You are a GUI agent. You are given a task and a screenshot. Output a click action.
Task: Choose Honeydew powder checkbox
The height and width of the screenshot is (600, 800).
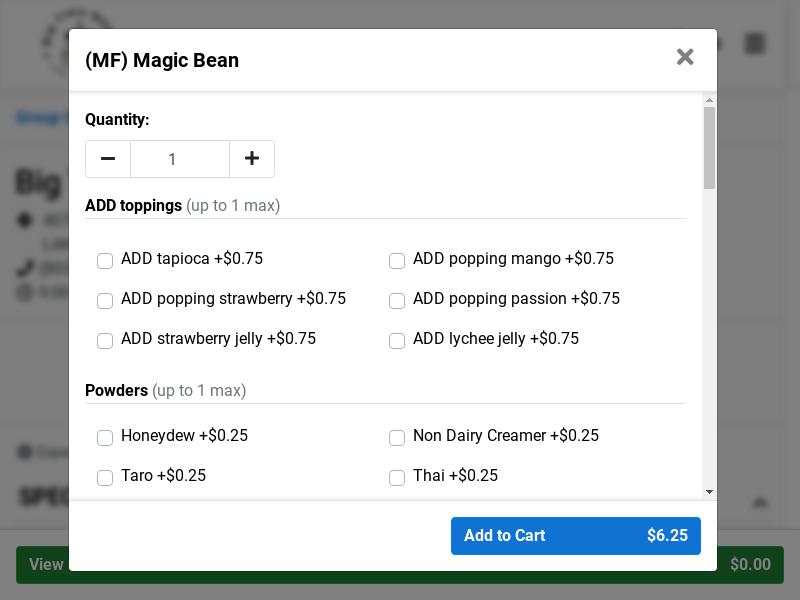click(x=105, y=438)
